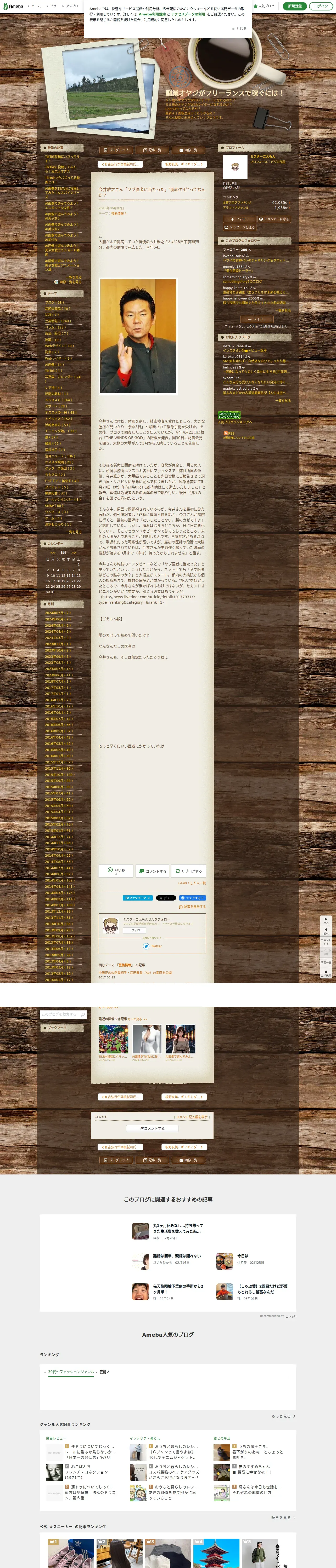Click the 新規登録 button
Screen dimensions: 336x1568
(295, 6)
